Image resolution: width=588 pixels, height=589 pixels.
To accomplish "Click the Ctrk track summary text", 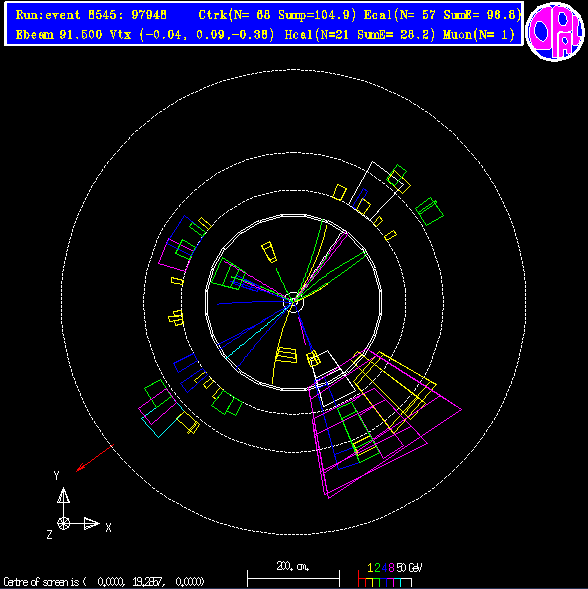I will click(277, 15).
